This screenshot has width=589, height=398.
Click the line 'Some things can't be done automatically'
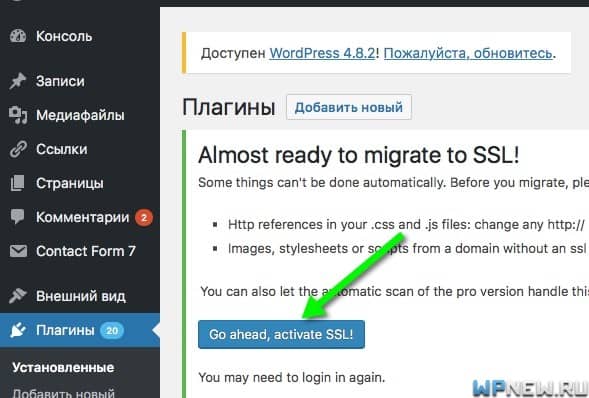tap(393, 182)
